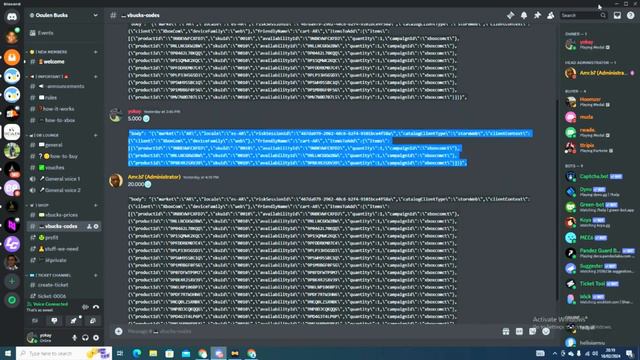
Task: Open the stuff-we-need channel
Action: pyautogui.click(x=63, y=249)
